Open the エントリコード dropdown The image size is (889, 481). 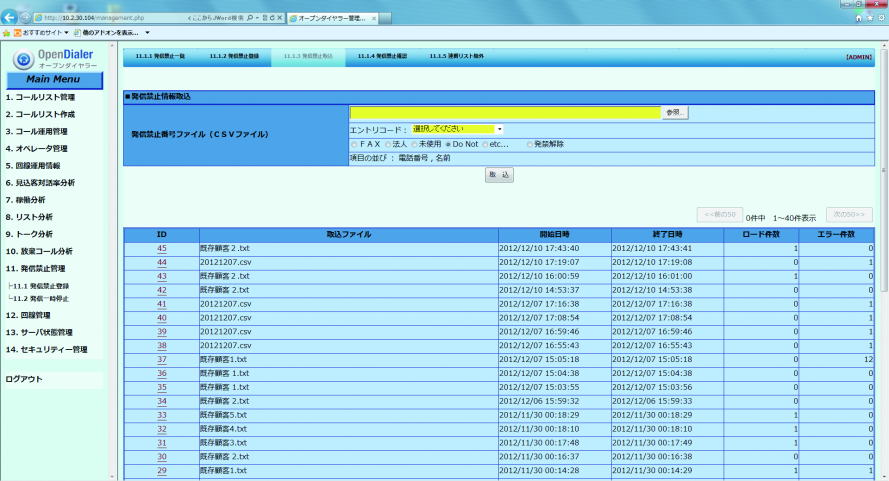point(457,129)
